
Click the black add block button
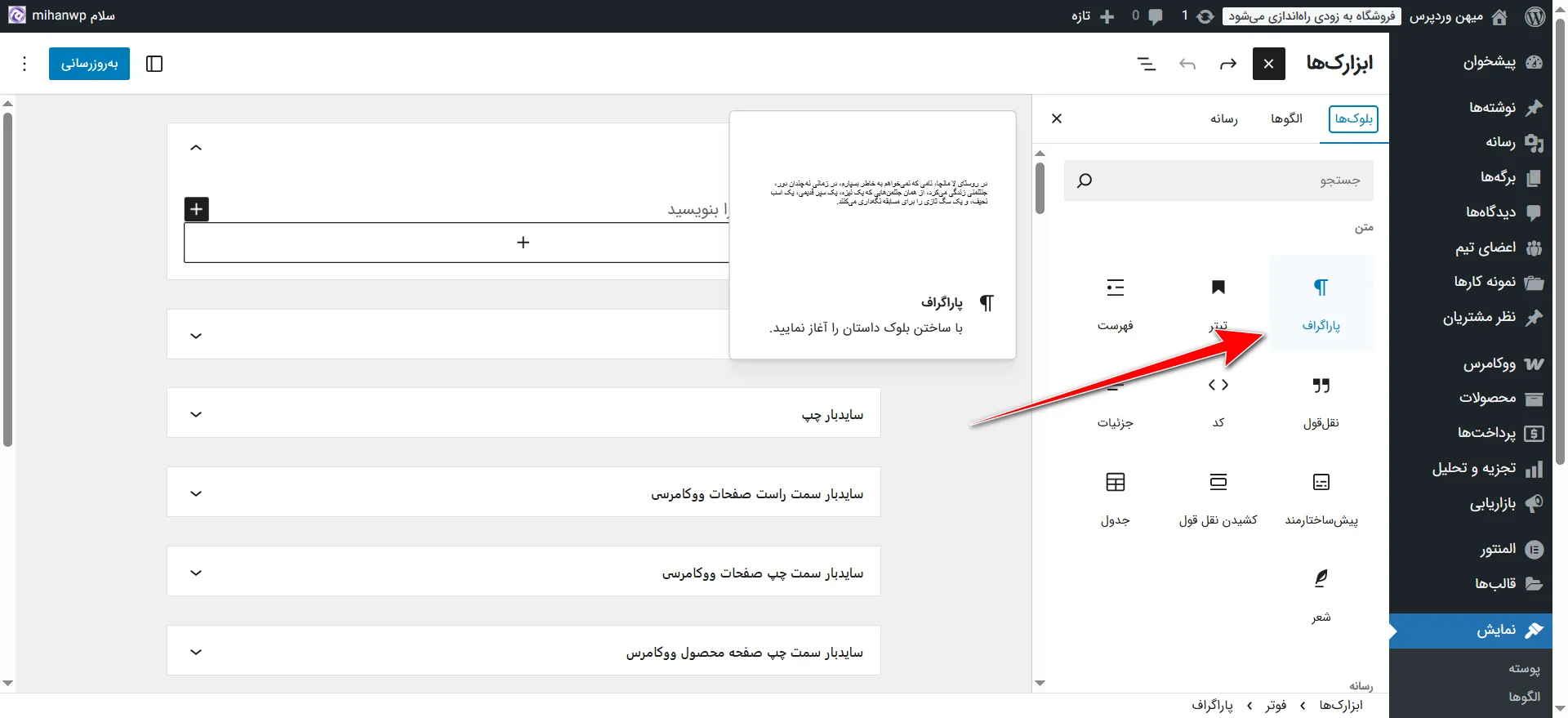(197, 209)
